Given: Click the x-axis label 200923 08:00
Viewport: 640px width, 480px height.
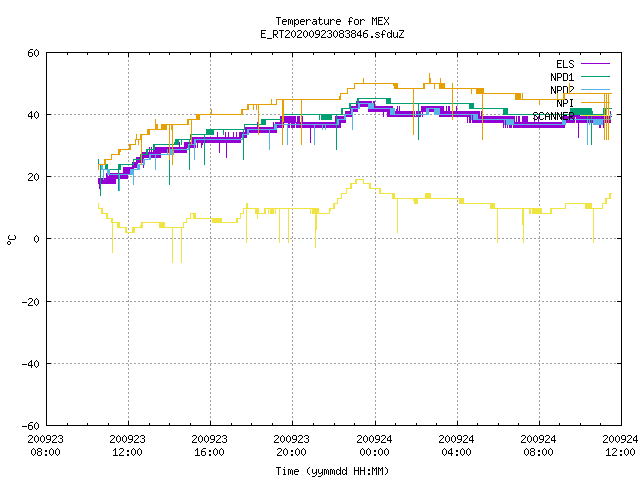Looking at the screenshot, I should pos(46,446).
